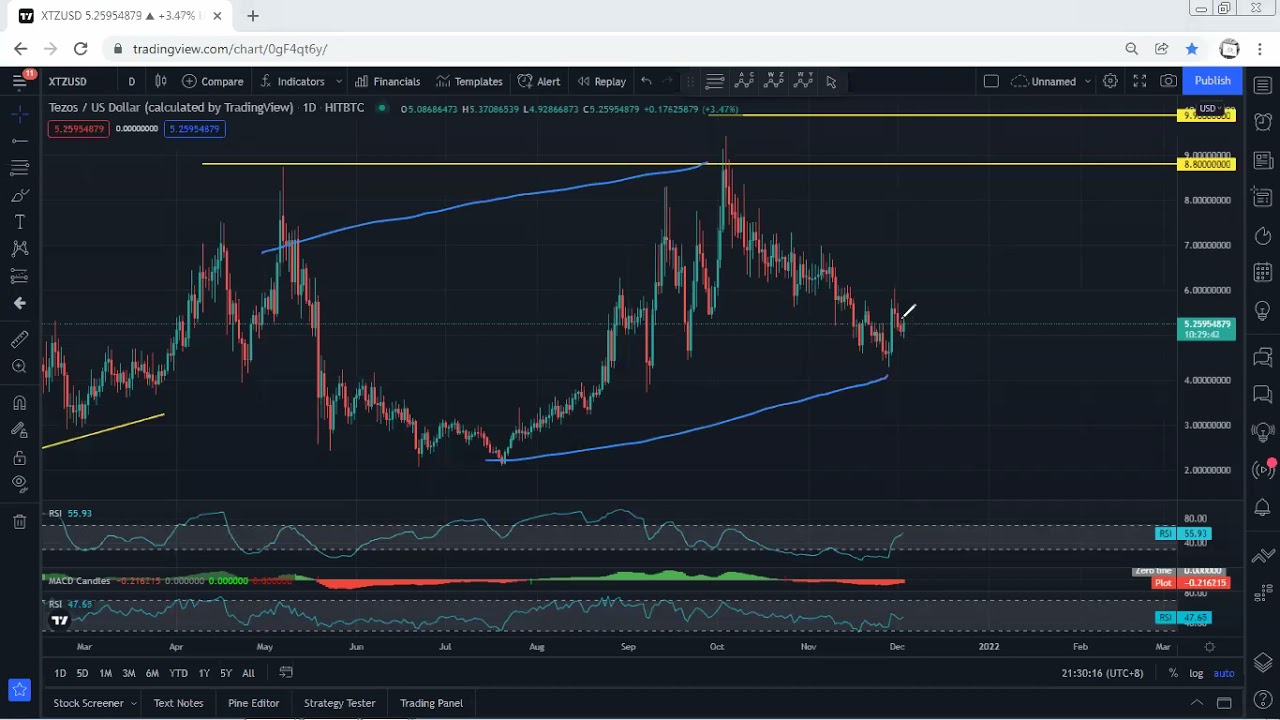Open the Text Notes tab
Image resolution: width=1280 pixels, height=720 pixels.
click(178, 703)
